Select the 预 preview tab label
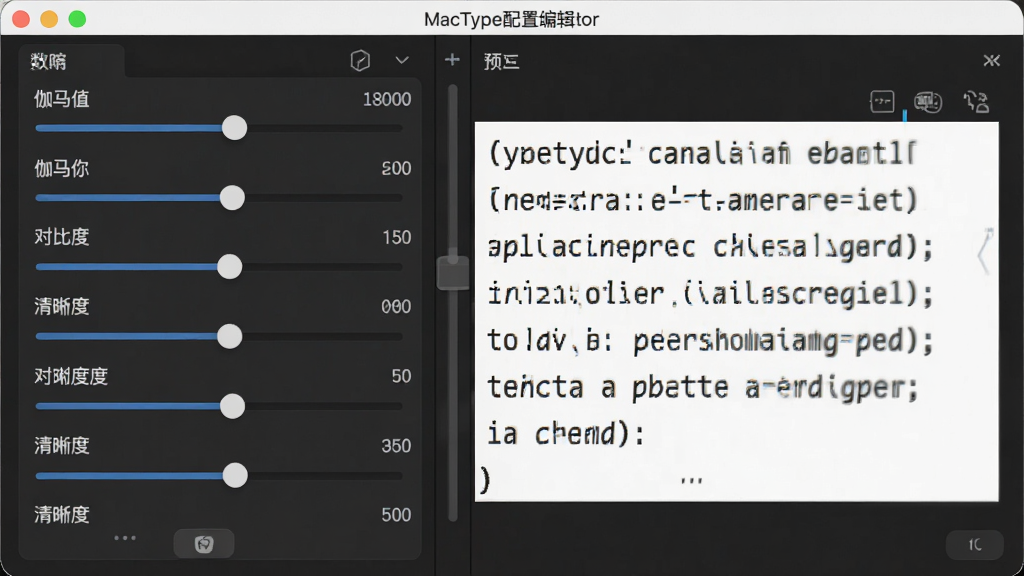Viewport: 1024px width, 576px height. [502, 61]
